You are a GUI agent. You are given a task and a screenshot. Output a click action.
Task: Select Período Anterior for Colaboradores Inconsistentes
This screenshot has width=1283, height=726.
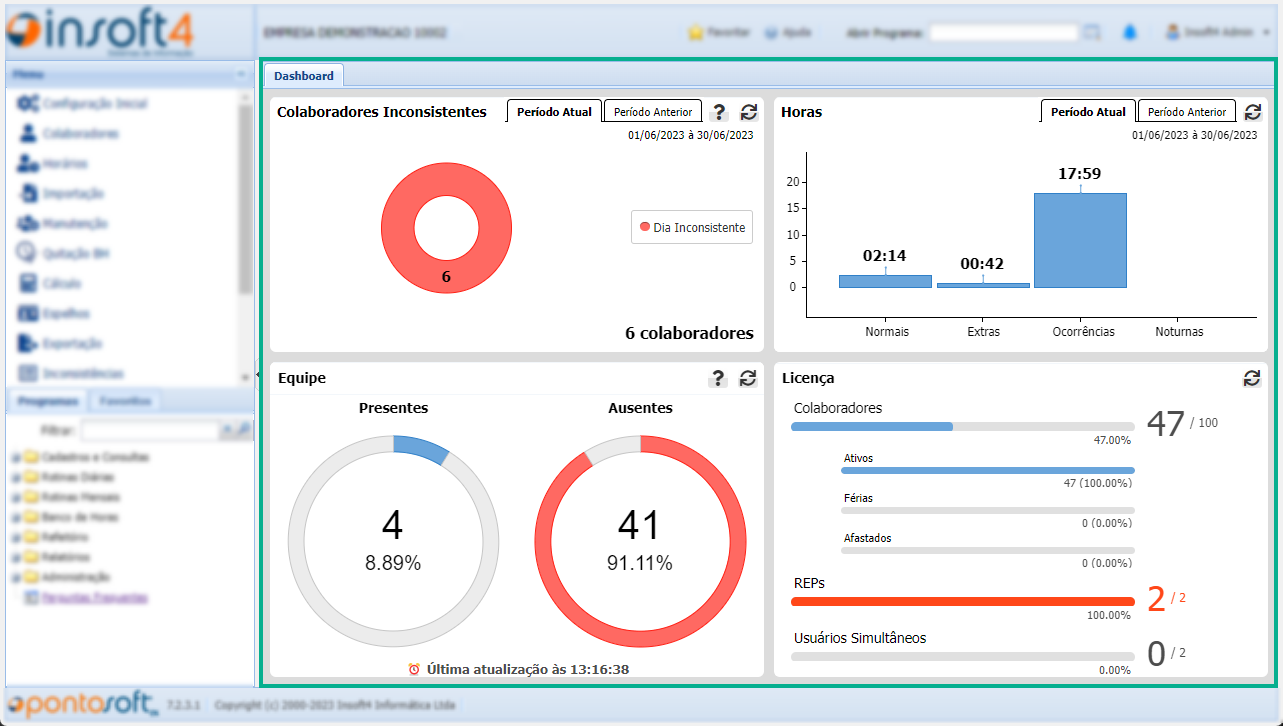(652, 112)
